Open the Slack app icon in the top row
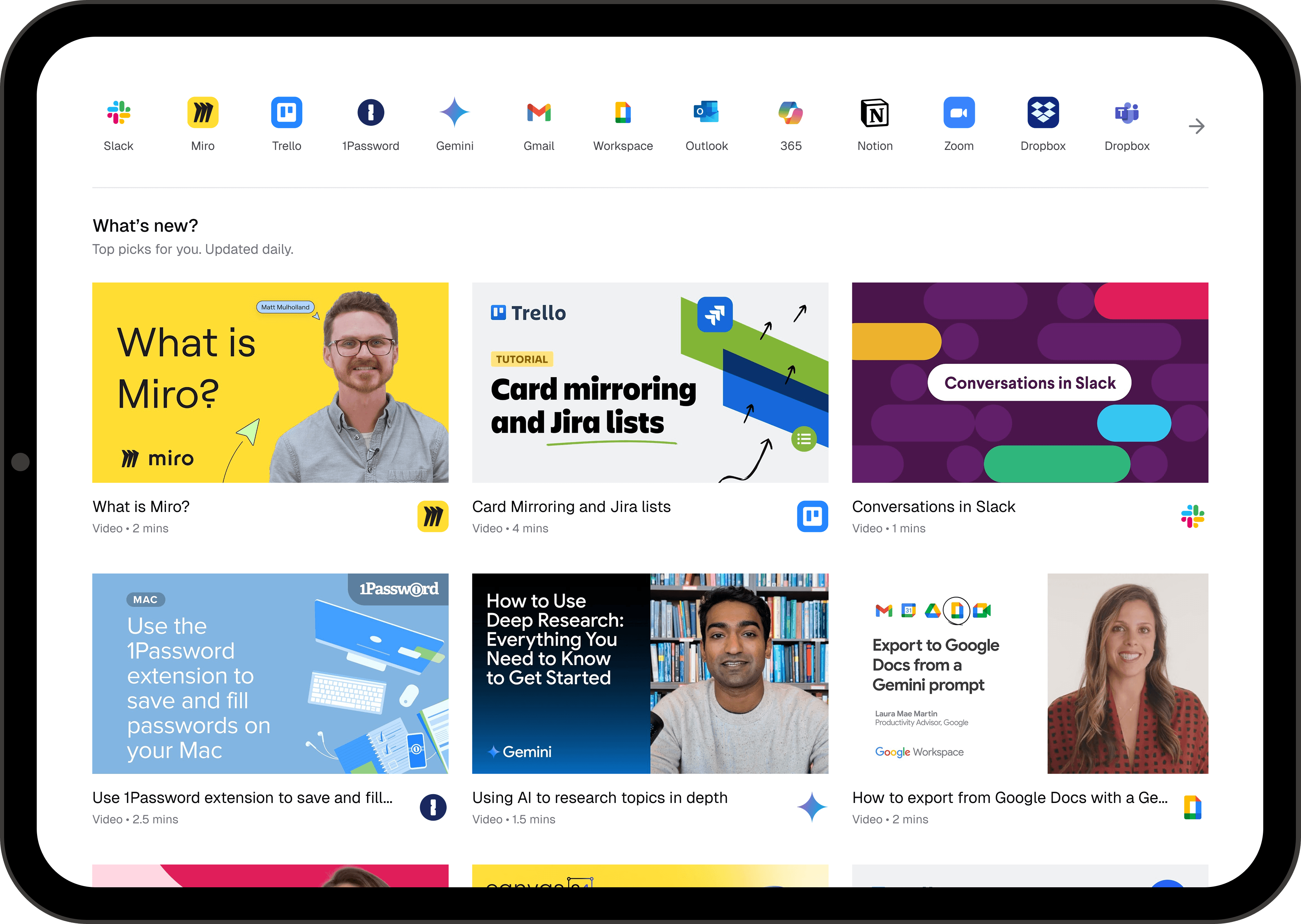 pyautogui.click(x=118, y=112)
